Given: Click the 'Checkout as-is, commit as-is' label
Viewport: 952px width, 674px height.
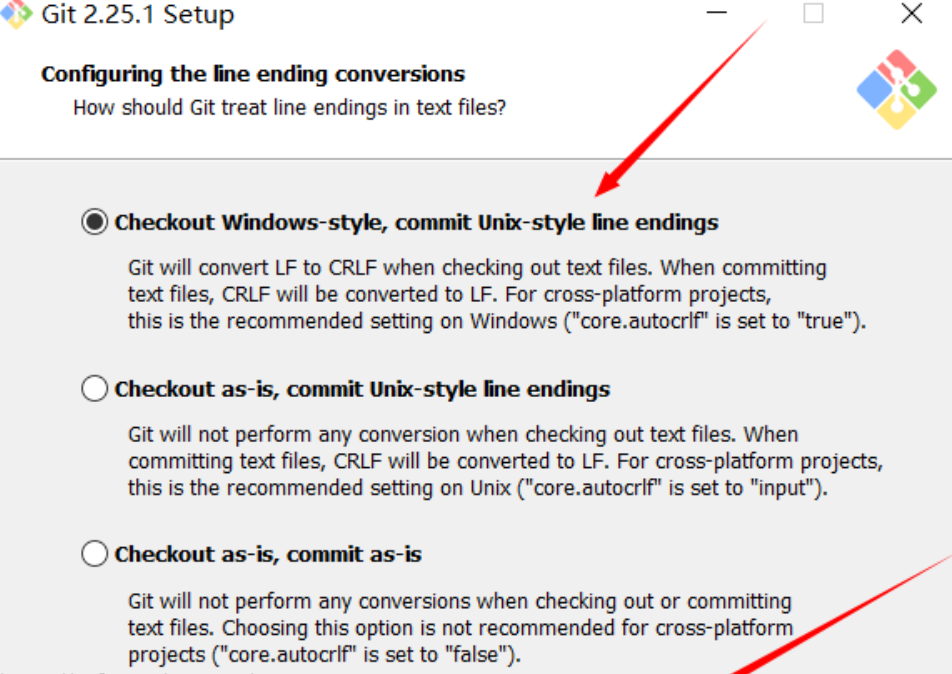Looking at the screenshot, I should (x=268, y=553).
